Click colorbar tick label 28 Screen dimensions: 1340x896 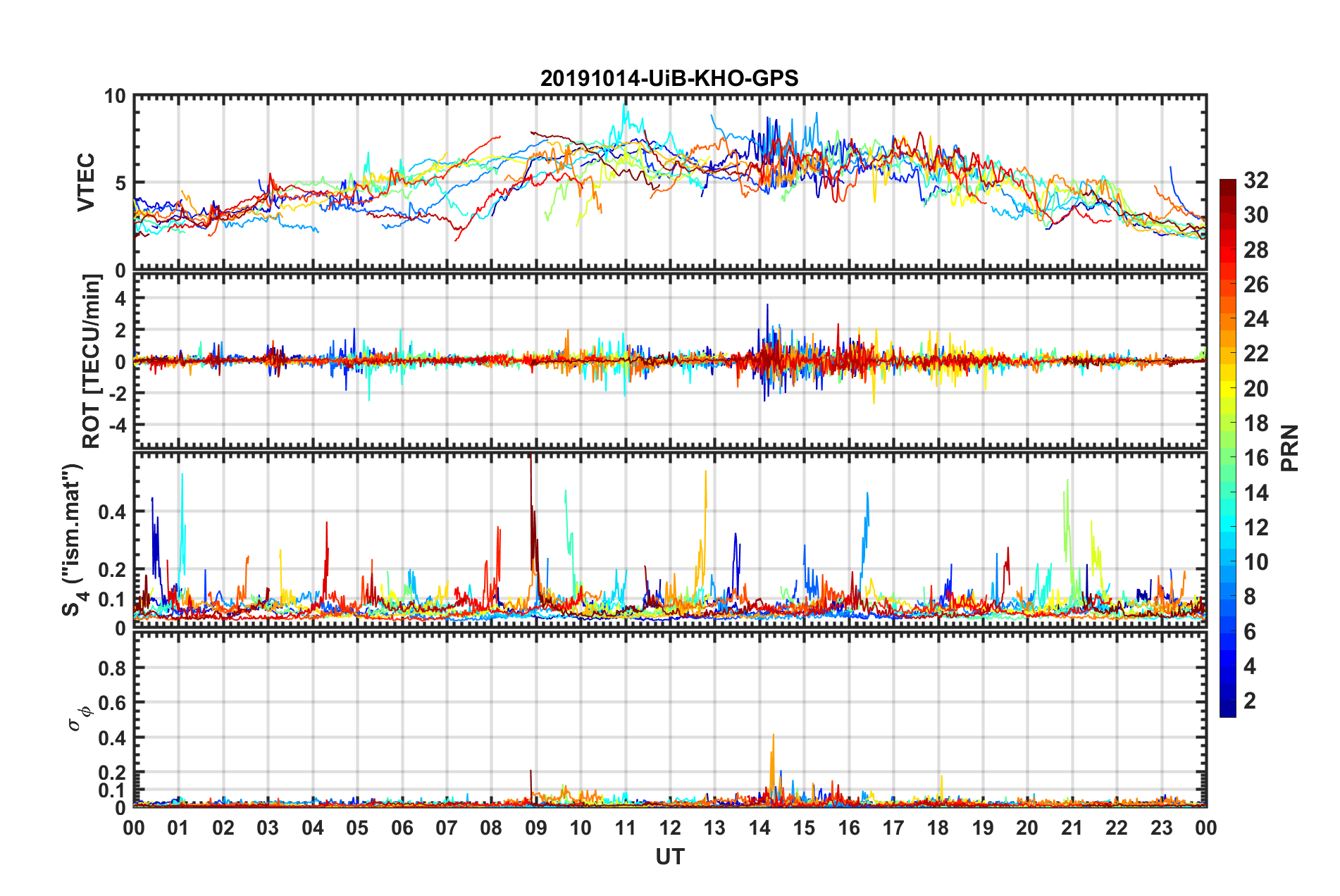[x=1255, y=250]
